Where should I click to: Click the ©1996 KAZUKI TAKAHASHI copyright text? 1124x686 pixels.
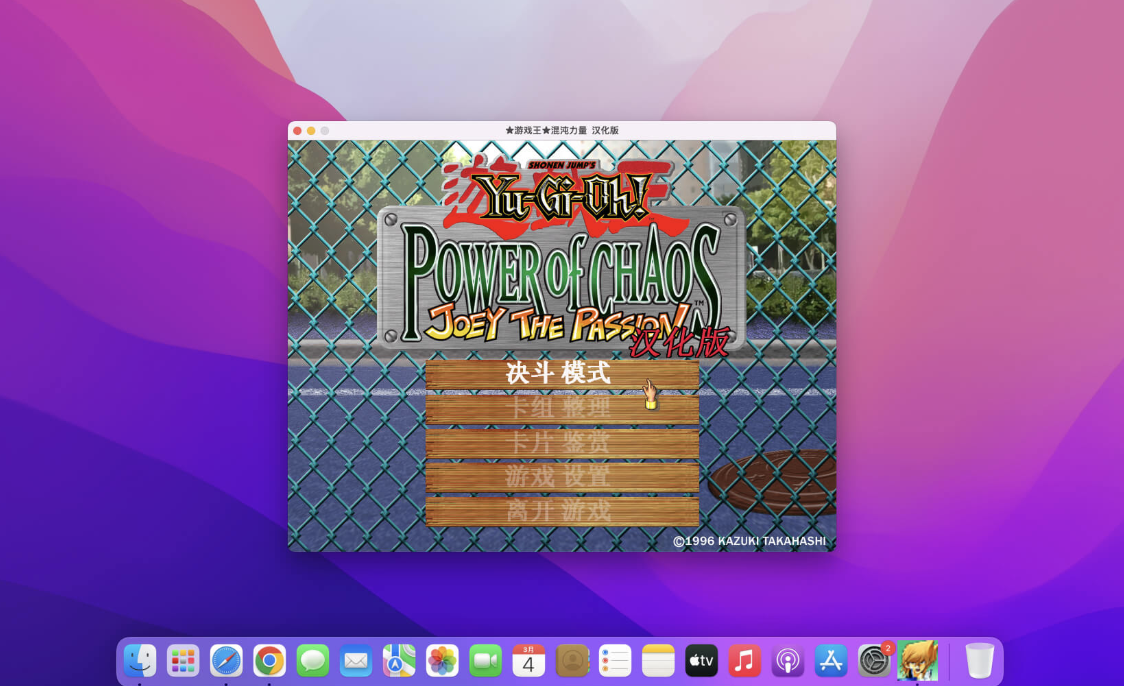tap(750, 541)
